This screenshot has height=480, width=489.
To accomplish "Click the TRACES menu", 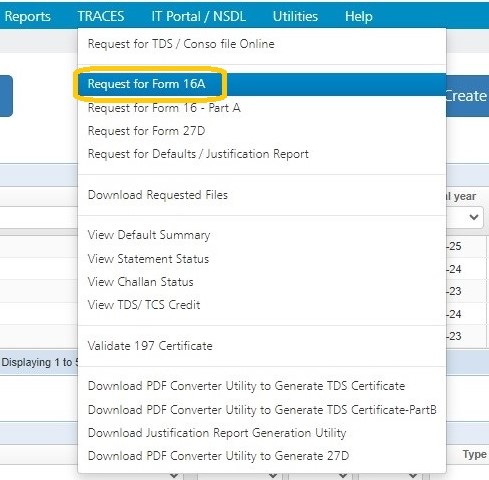I will click(101, 16).
